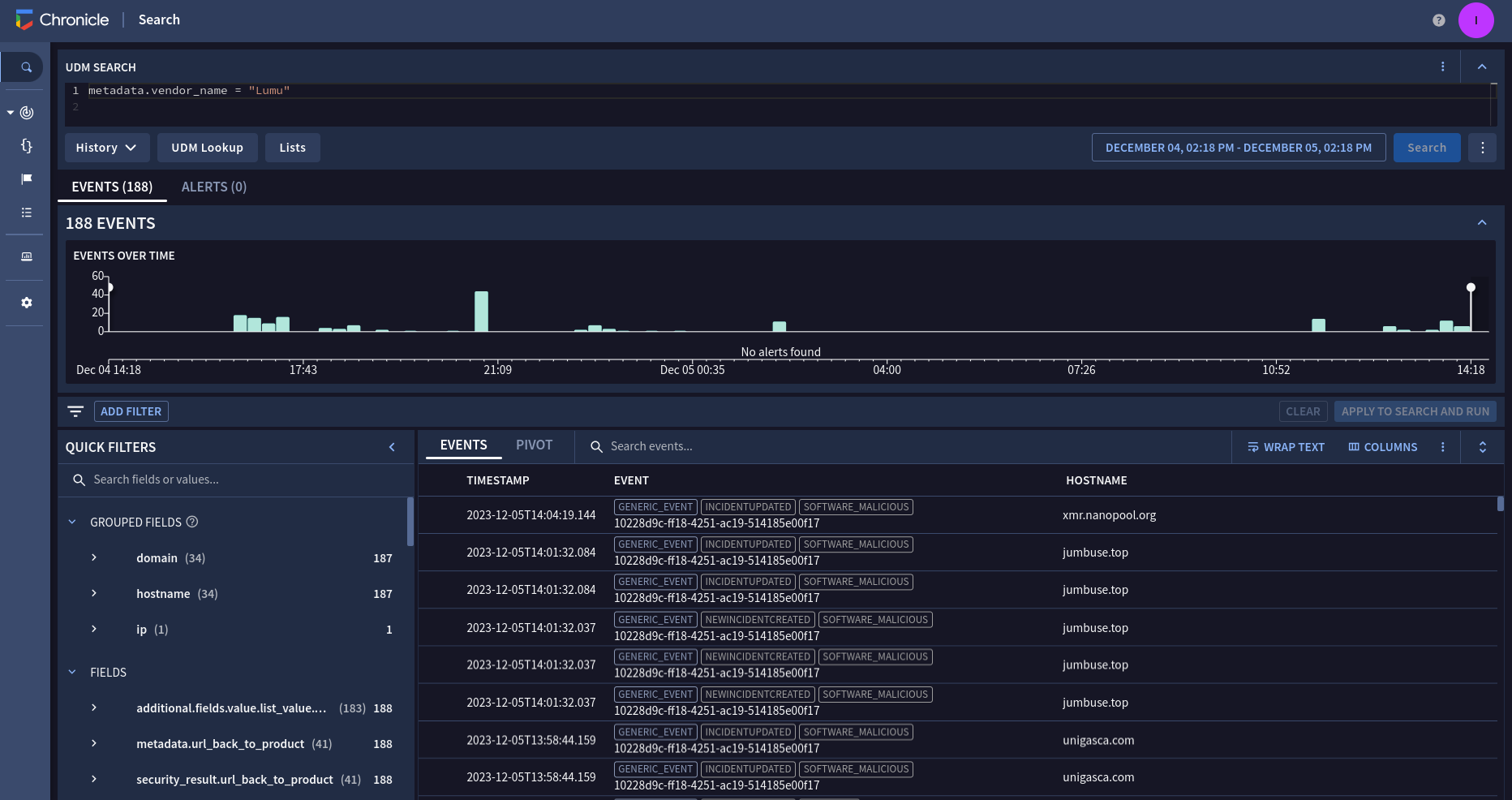Collapse the Quick Filters panel
The width and height of the screenshot is (1512, 800).
coord(392,447)
